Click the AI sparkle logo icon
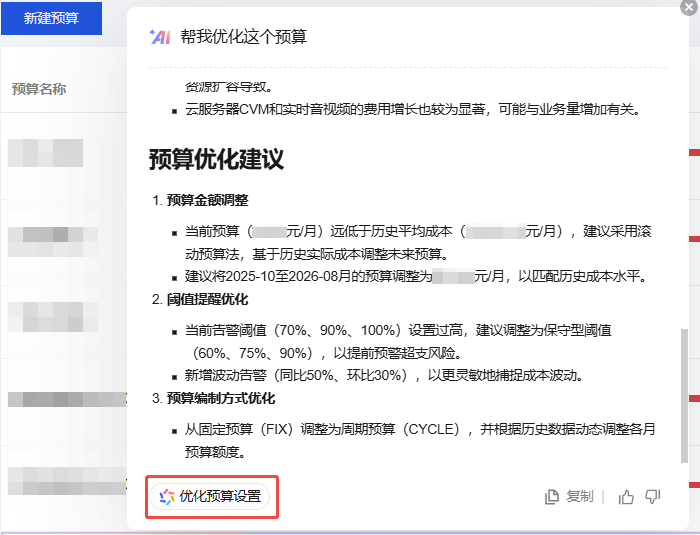700x535 pixels. pyautogui.click(x=160, y=37)
